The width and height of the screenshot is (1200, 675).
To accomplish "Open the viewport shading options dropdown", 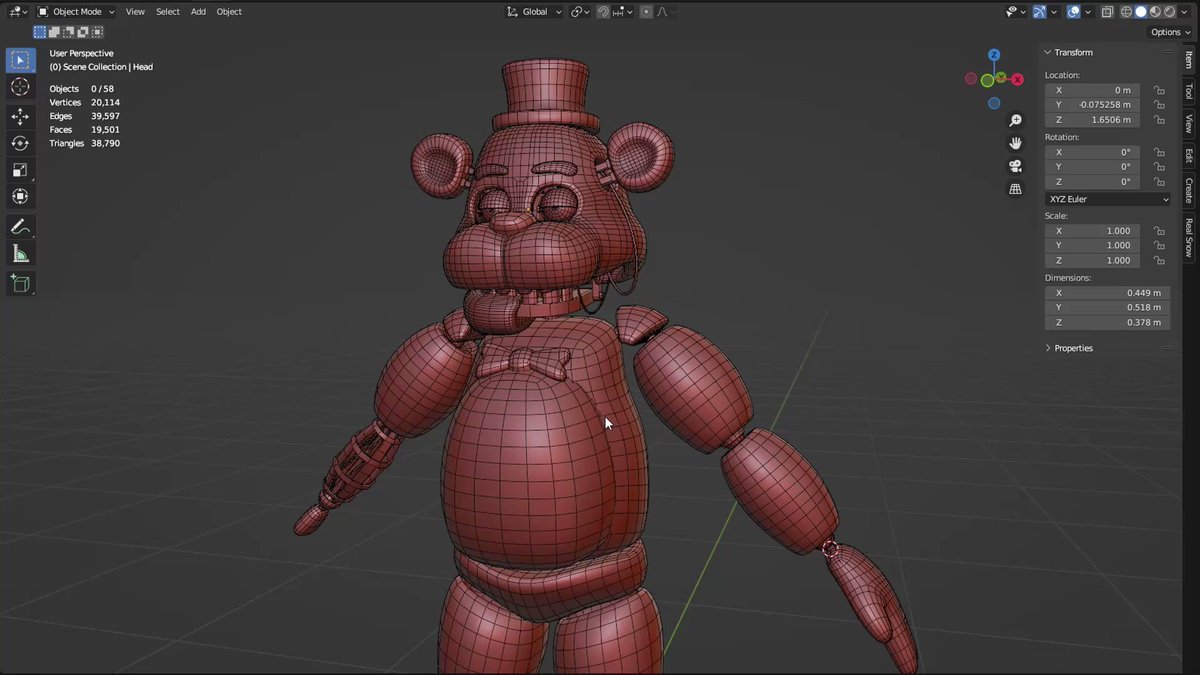I will [x=1184, y=11].
